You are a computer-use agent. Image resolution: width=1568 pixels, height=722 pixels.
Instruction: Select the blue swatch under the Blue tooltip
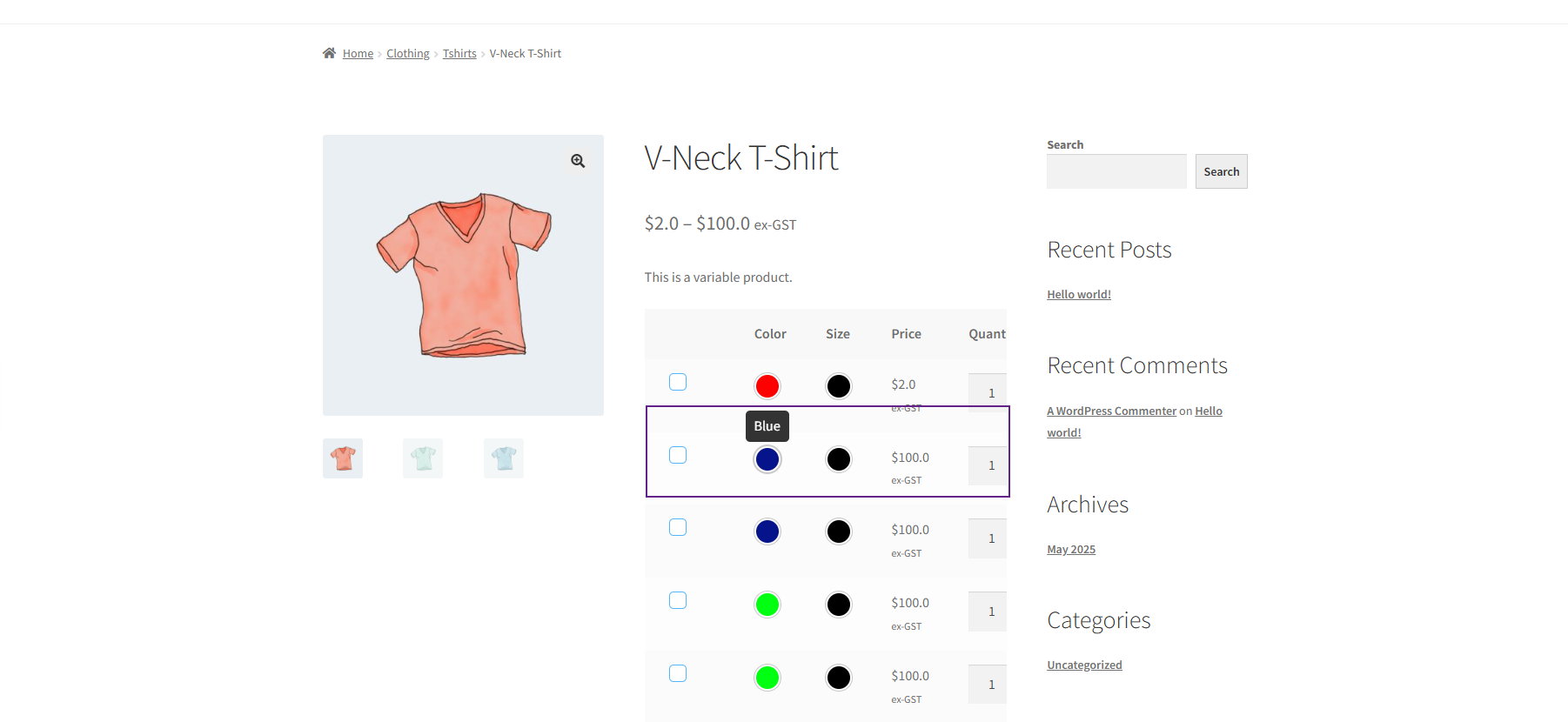click(767, 459)
